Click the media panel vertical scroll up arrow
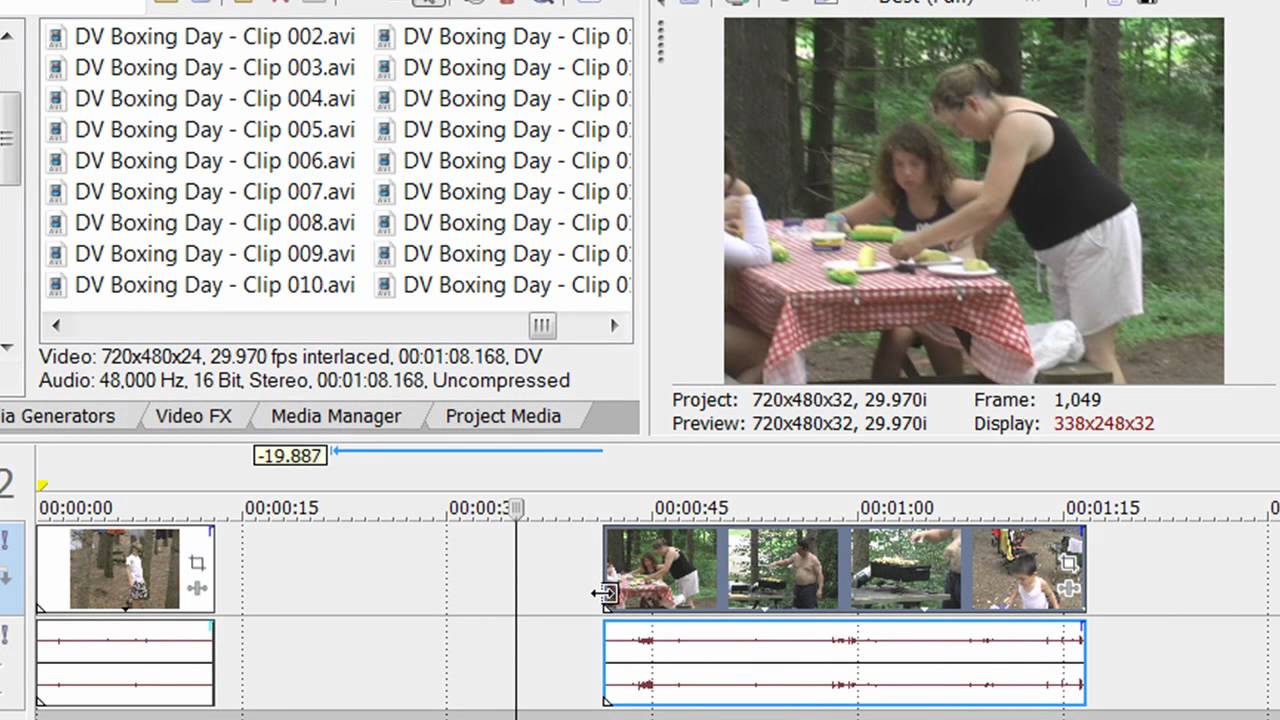This screenshot has width=1280, height=720. click(x=7, y=36)
